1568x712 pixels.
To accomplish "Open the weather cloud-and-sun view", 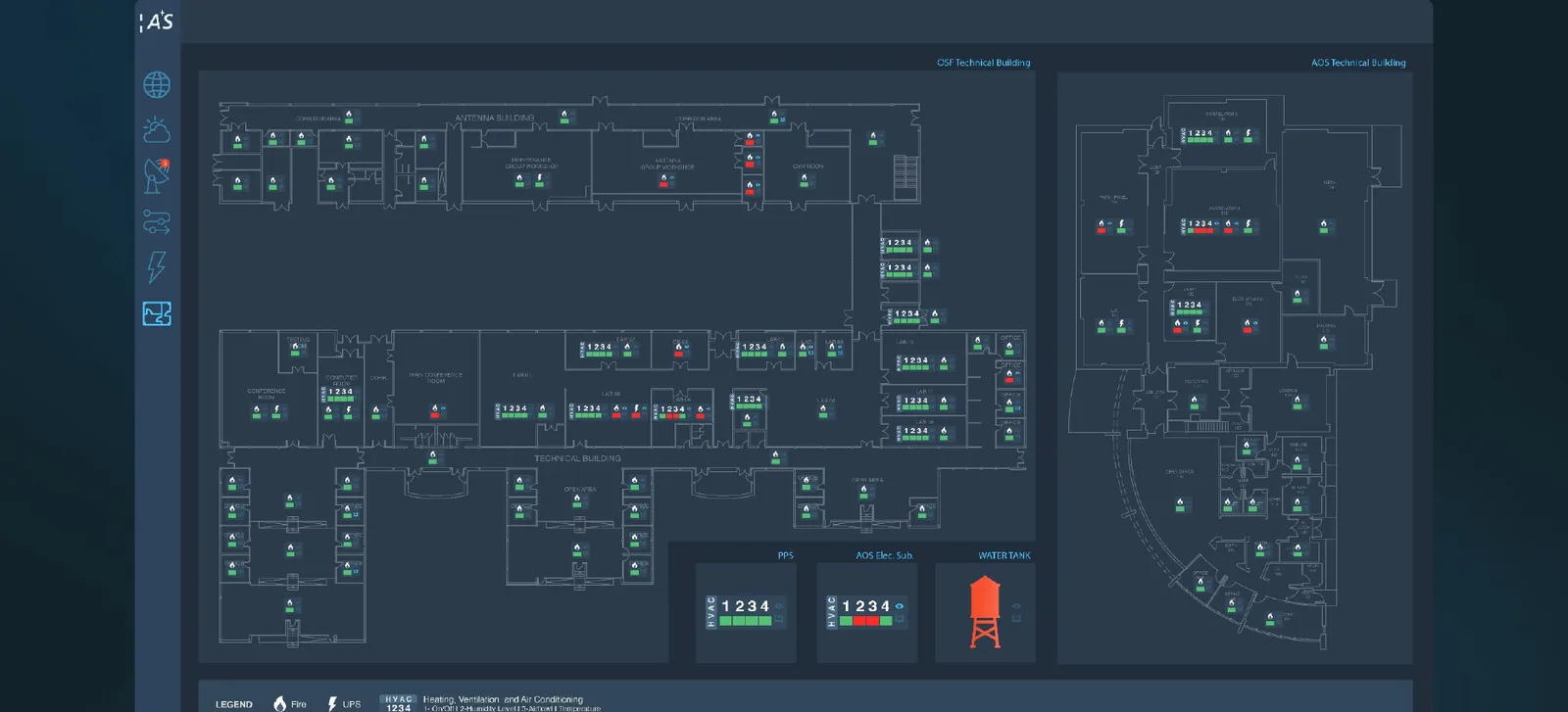I will [x=157, y=130].
